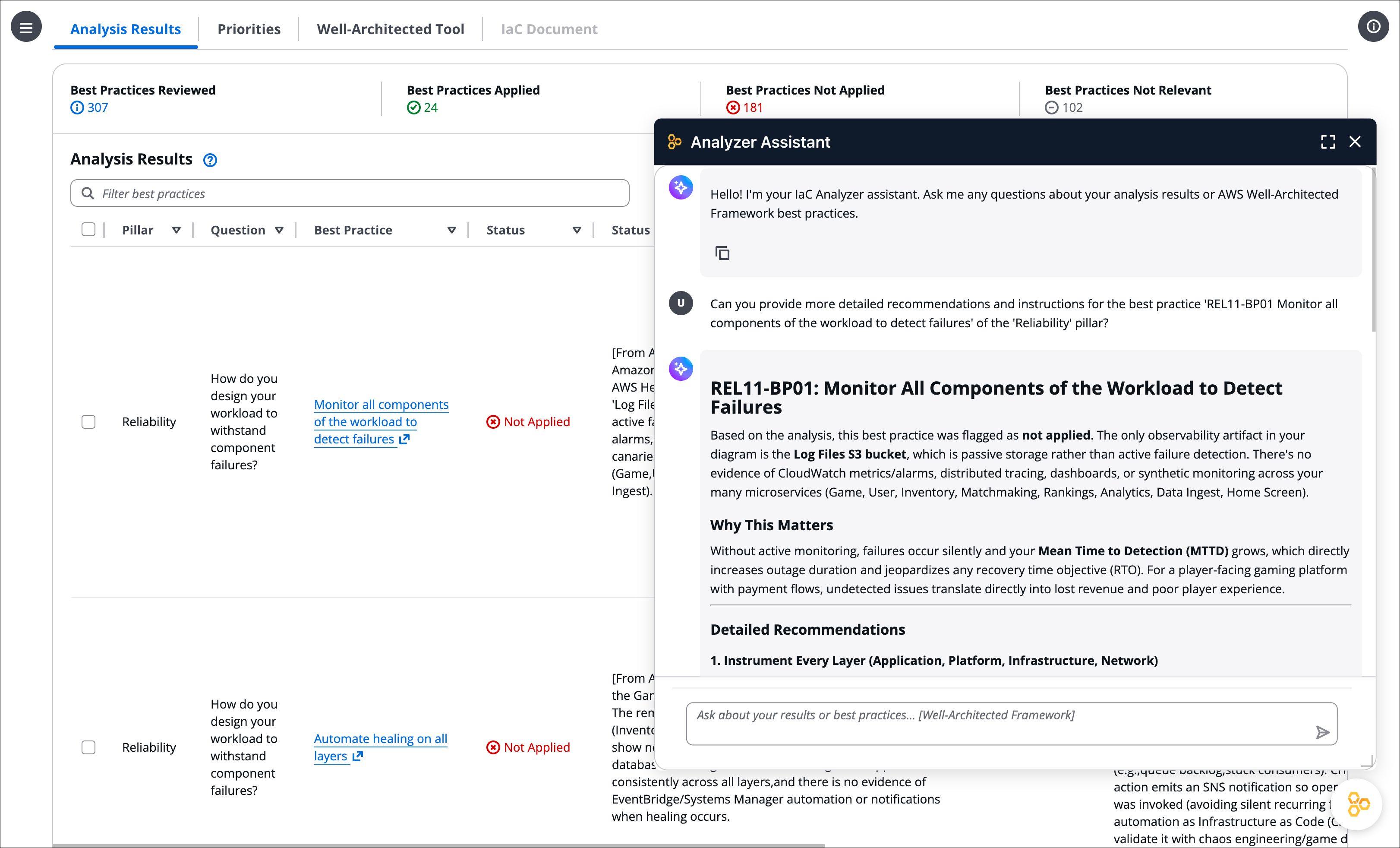Viewport: 1400px width, 848px height.
Task: Click the info icon at top right
Action: 1373,27
